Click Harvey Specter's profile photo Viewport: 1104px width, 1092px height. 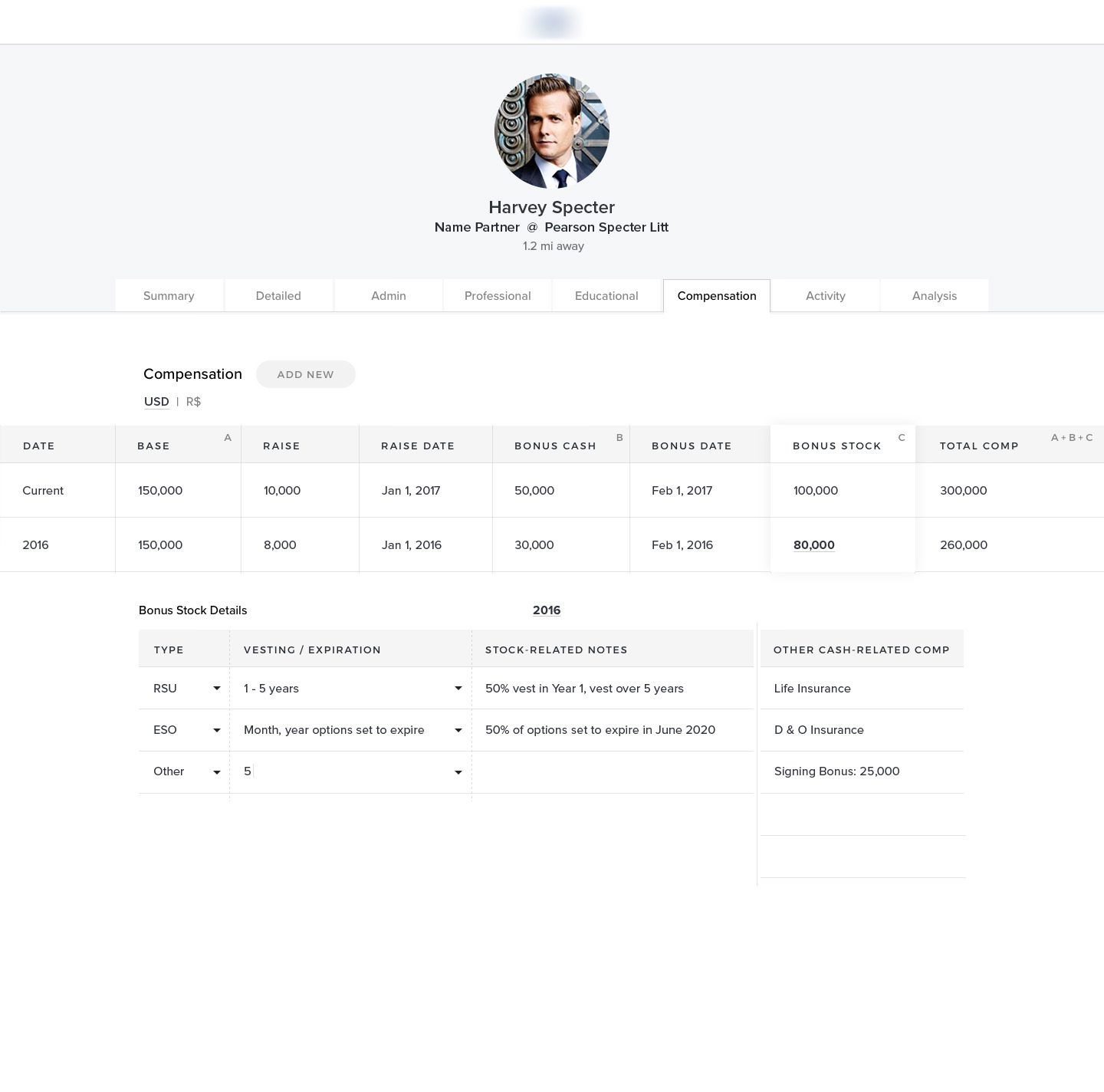point(552,131)
